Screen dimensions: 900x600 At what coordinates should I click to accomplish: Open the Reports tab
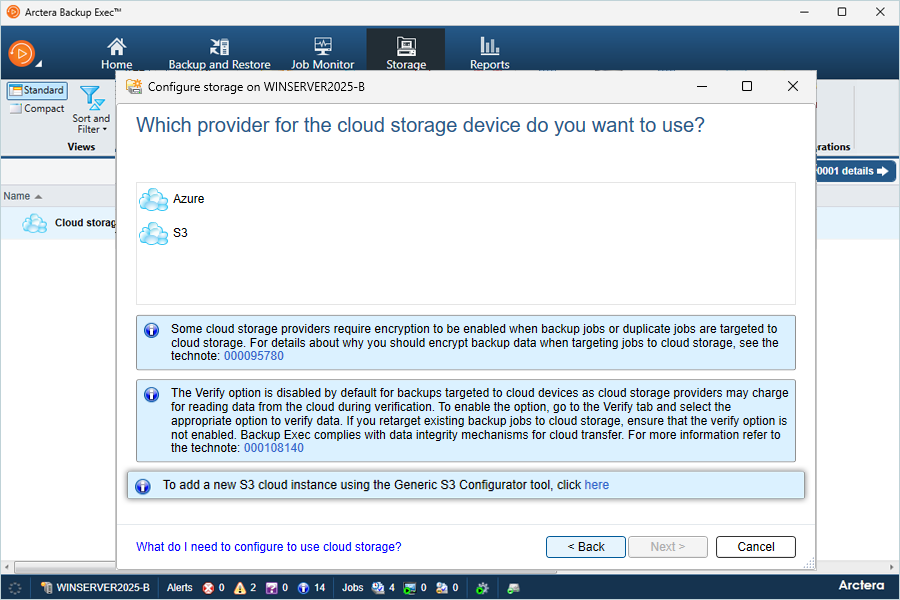point(489,53)
